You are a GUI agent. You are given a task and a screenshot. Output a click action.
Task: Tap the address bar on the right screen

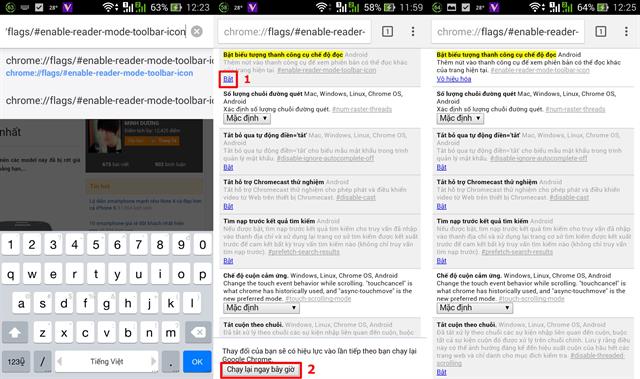[x=508, y=31]
